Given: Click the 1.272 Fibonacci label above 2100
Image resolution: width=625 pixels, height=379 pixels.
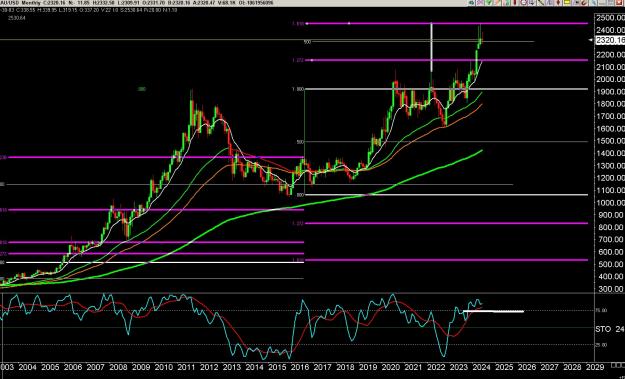Looking at the screenshot, I should point(298,60).
